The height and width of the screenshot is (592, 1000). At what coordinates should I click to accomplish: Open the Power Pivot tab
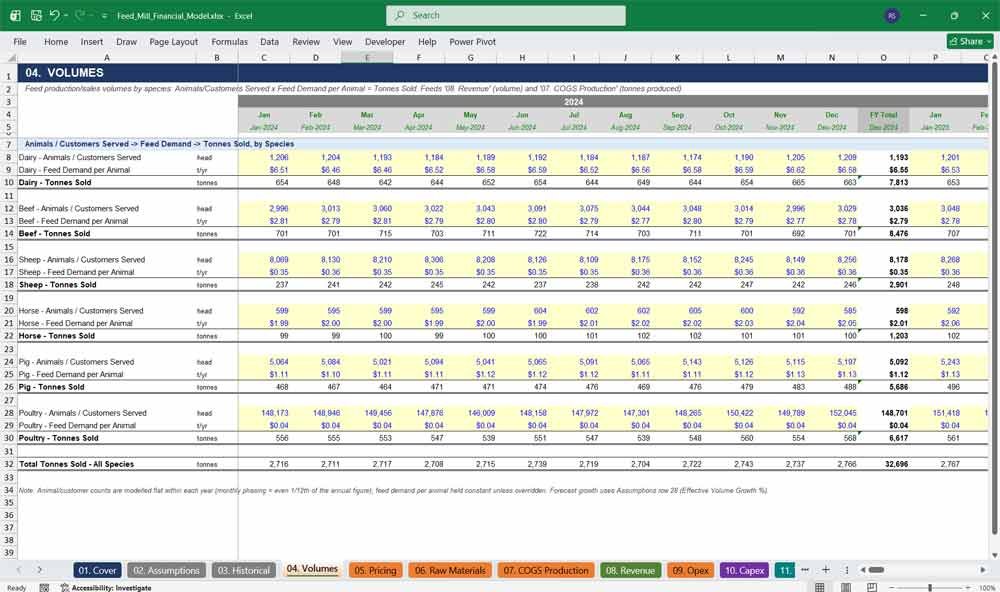[x=472, y=41]
